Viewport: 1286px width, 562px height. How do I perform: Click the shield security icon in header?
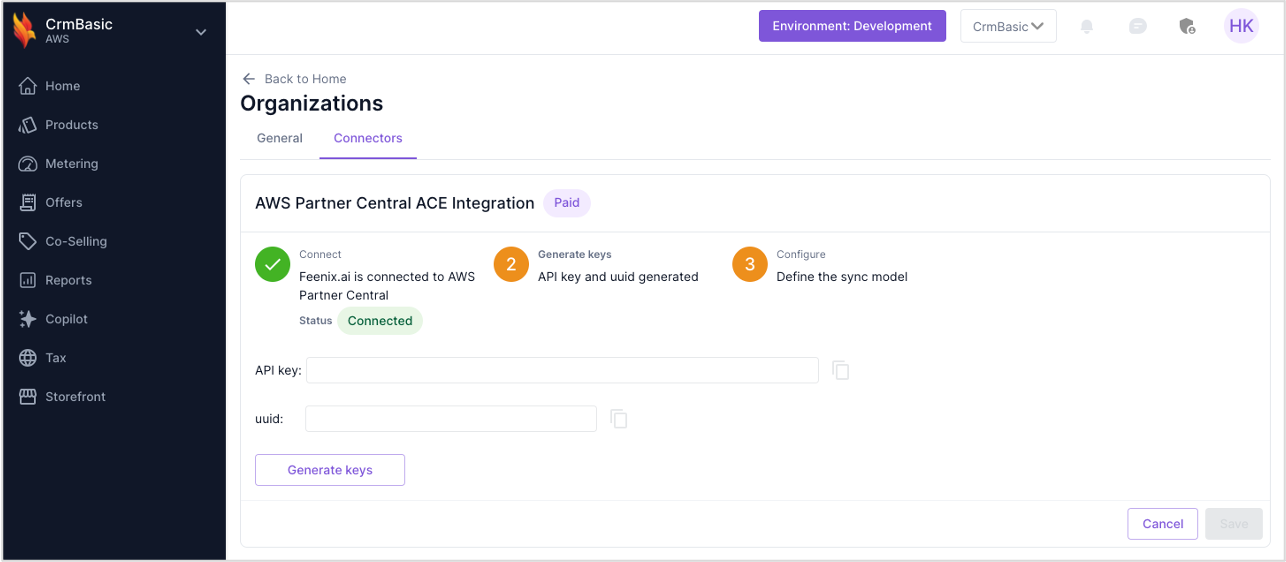point(1187,27)
